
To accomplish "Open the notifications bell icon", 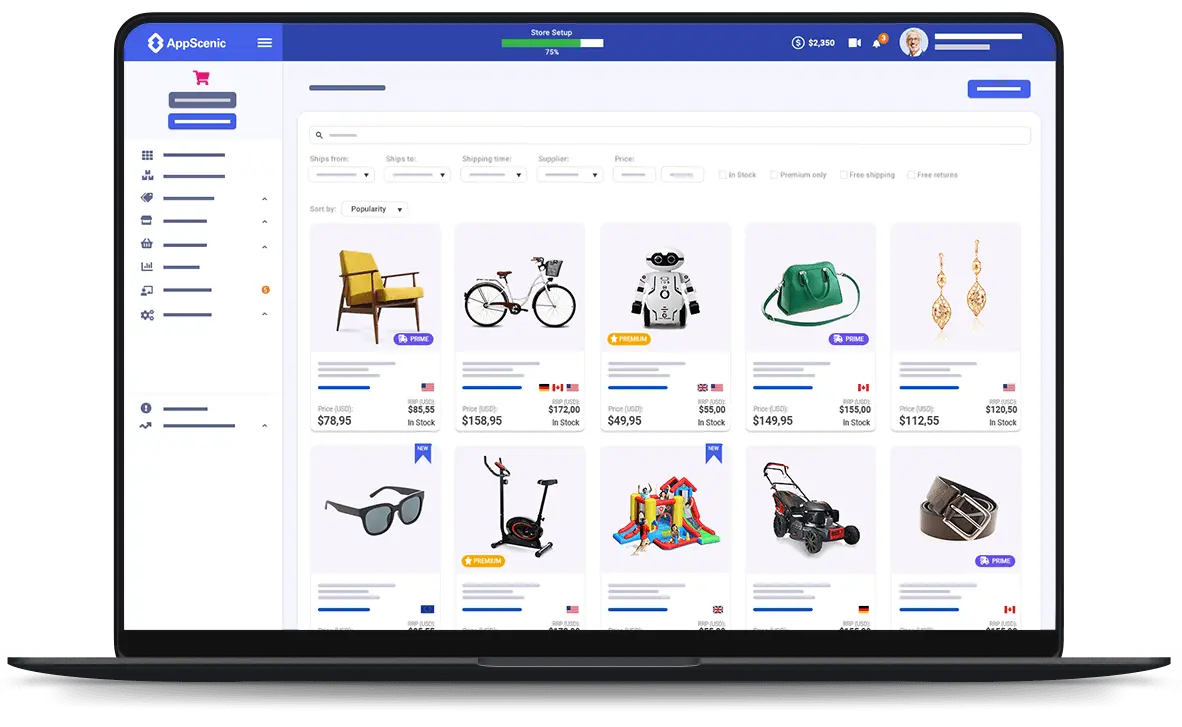I will pos(877,43).
